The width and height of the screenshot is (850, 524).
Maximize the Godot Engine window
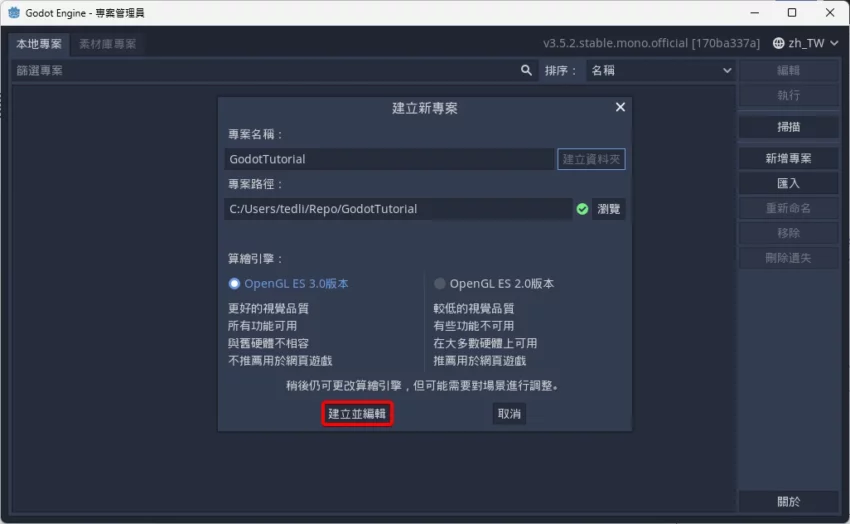tap(792, 12)
